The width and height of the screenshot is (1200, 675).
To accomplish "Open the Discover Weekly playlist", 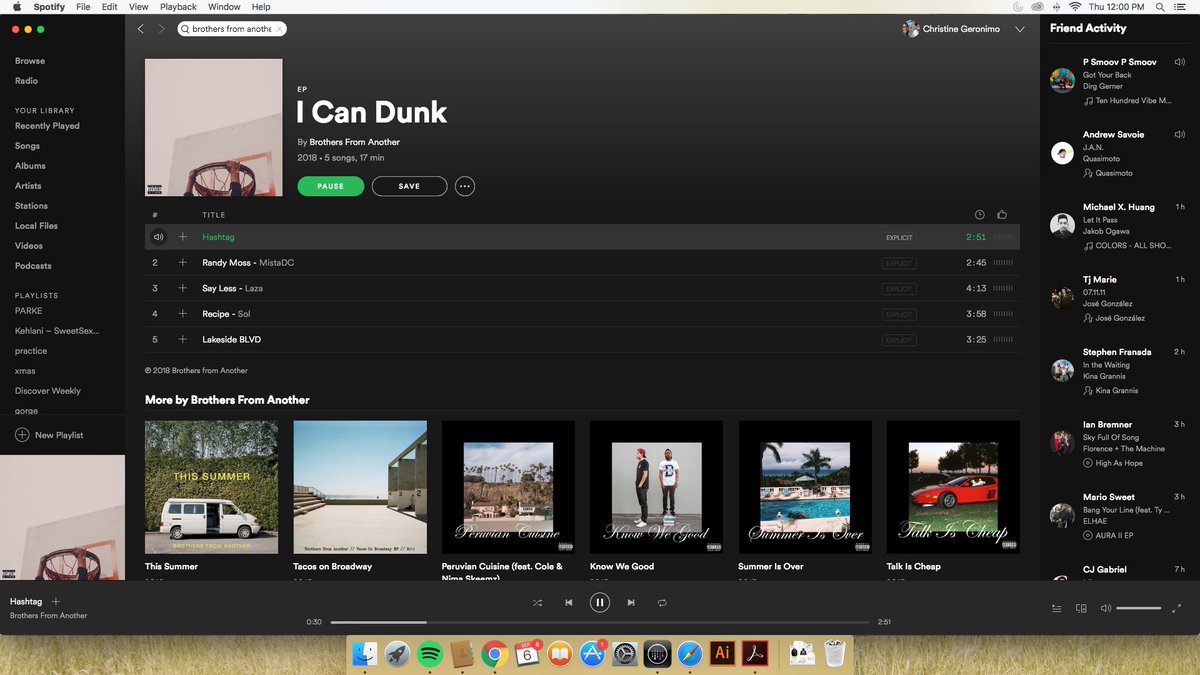I will (48, 391).
